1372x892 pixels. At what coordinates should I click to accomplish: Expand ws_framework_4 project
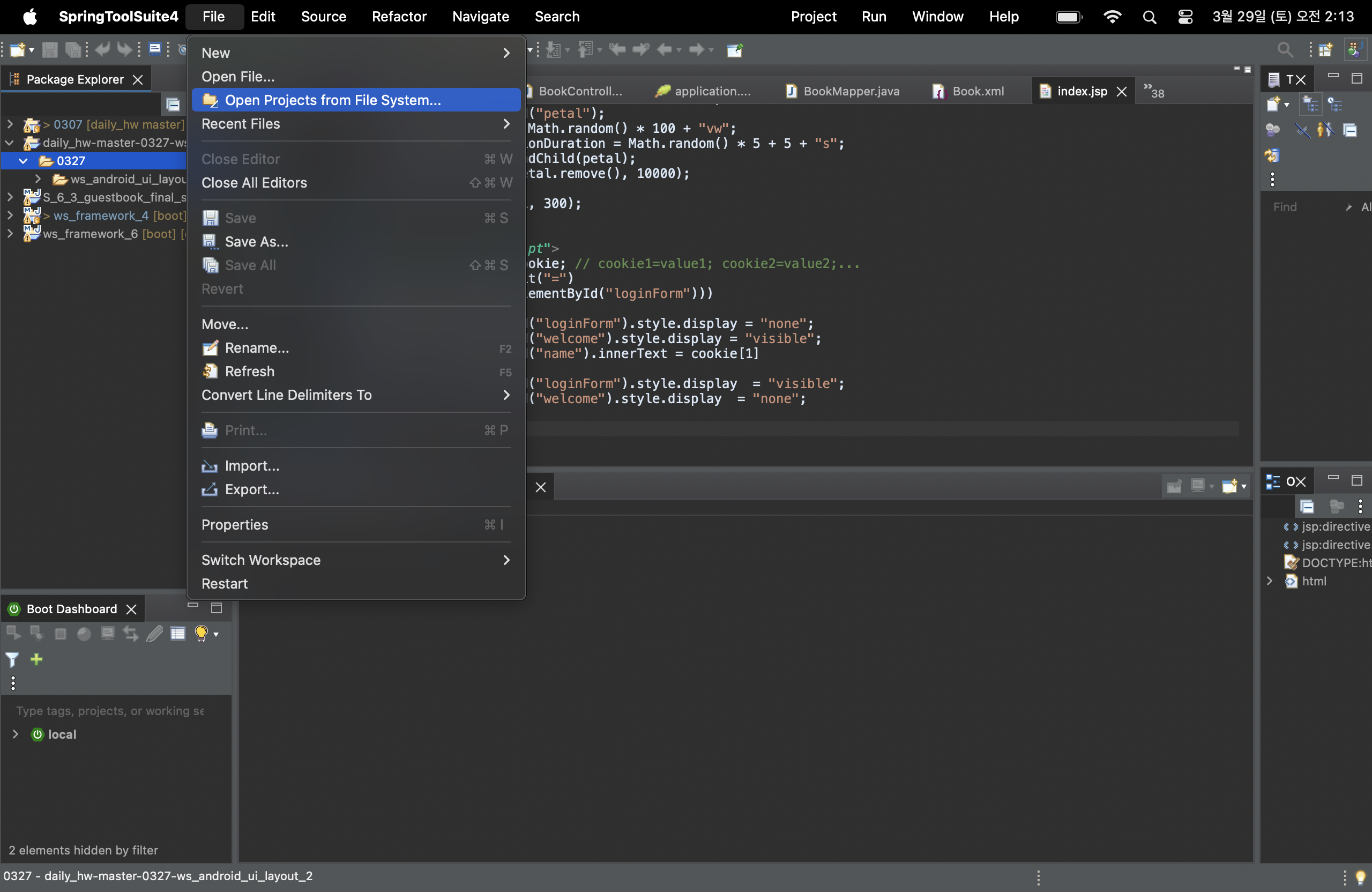[9, 215]
